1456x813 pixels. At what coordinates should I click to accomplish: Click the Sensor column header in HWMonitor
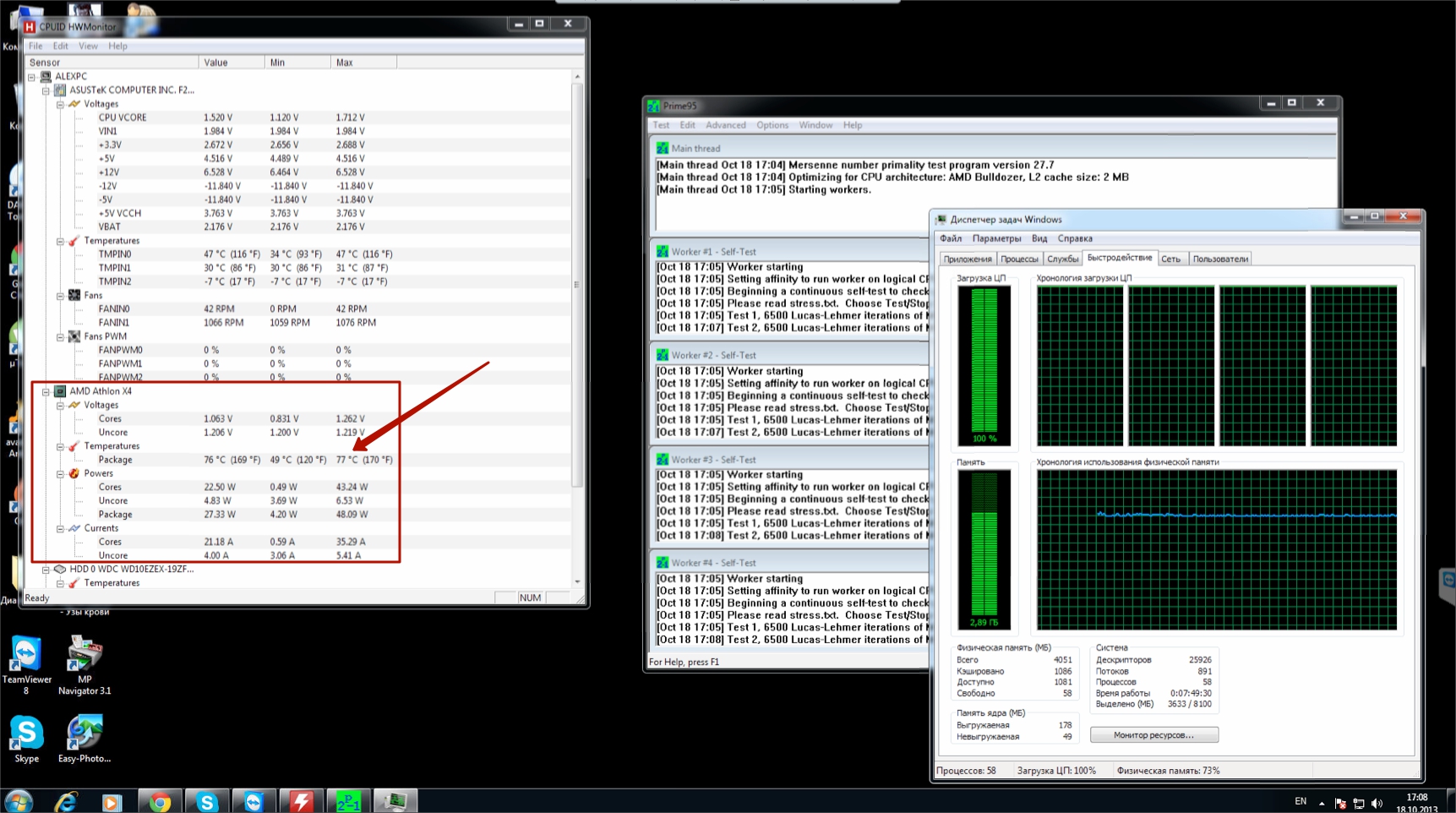coord(112,63)
